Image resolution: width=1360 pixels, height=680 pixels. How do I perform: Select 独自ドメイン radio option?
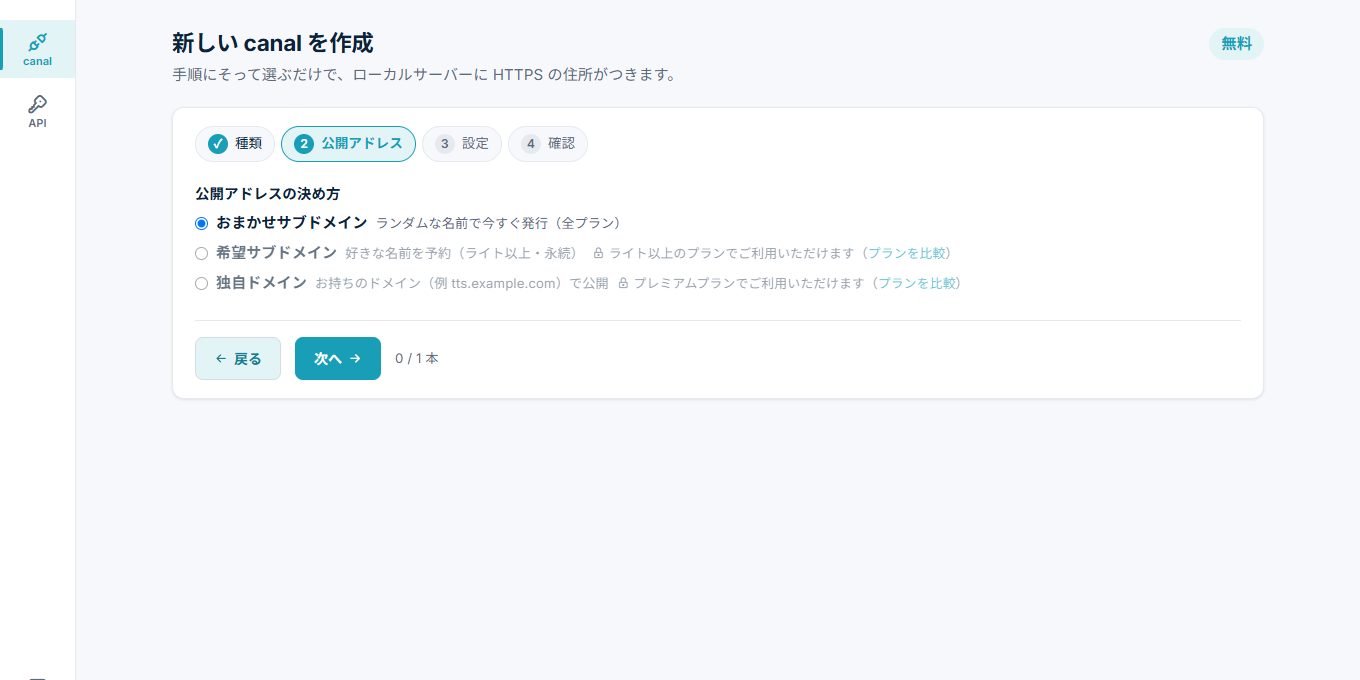point(201,283)
